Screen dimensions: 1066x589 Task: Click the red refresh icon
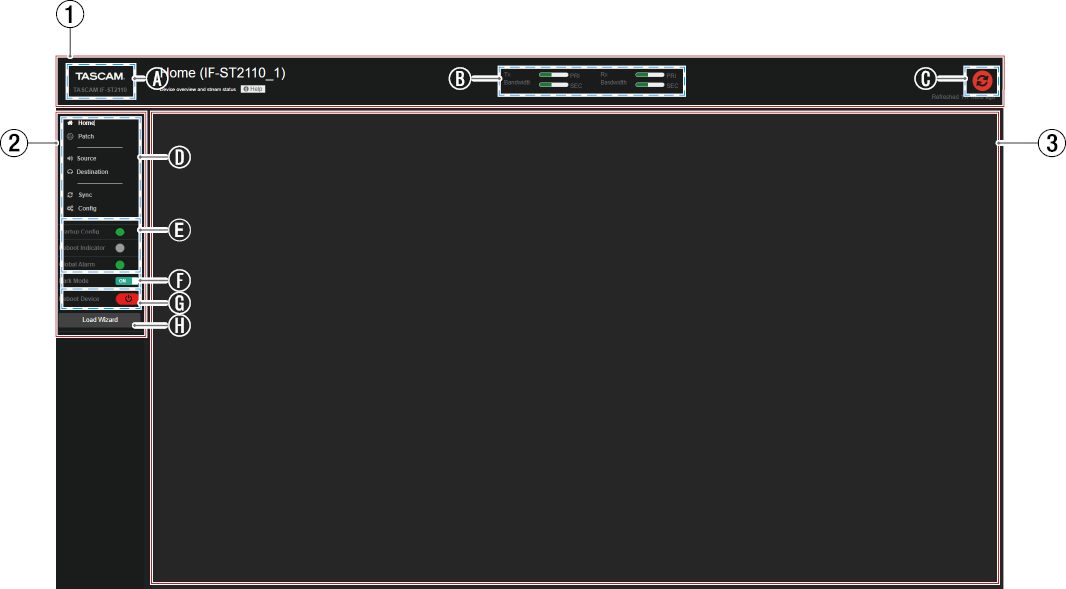pos(982,81)
